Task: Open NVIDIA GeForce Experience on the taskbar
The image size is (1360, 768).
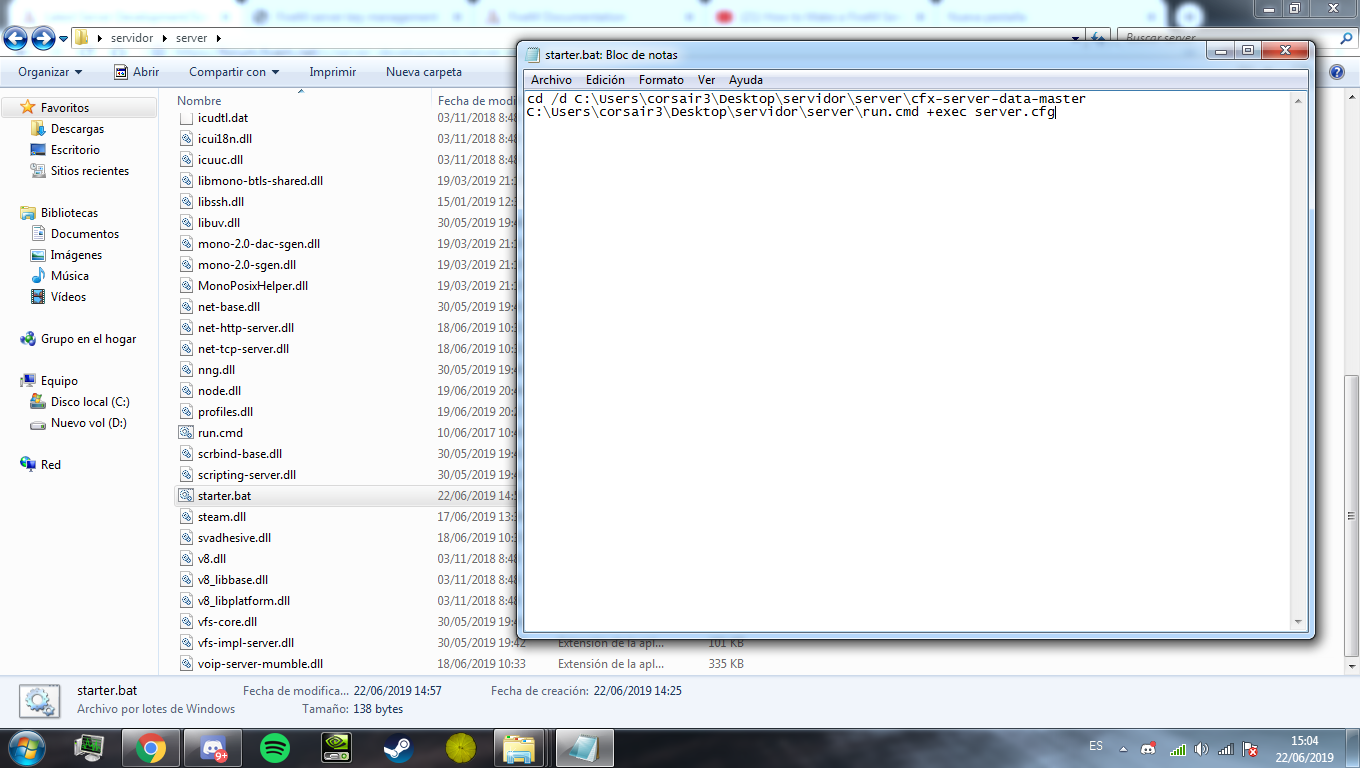Action: [x=337, y=748]
